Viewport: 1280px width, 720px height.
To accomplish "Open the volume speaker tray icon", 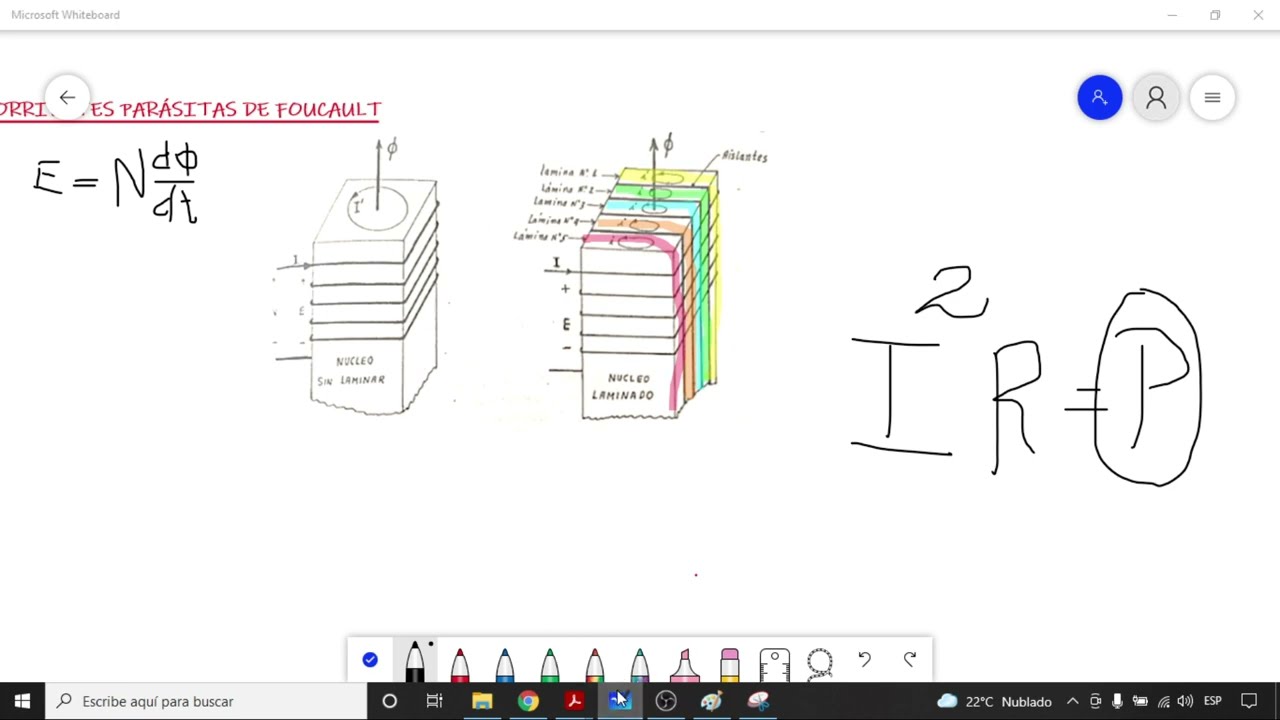I will (1185, 701).
